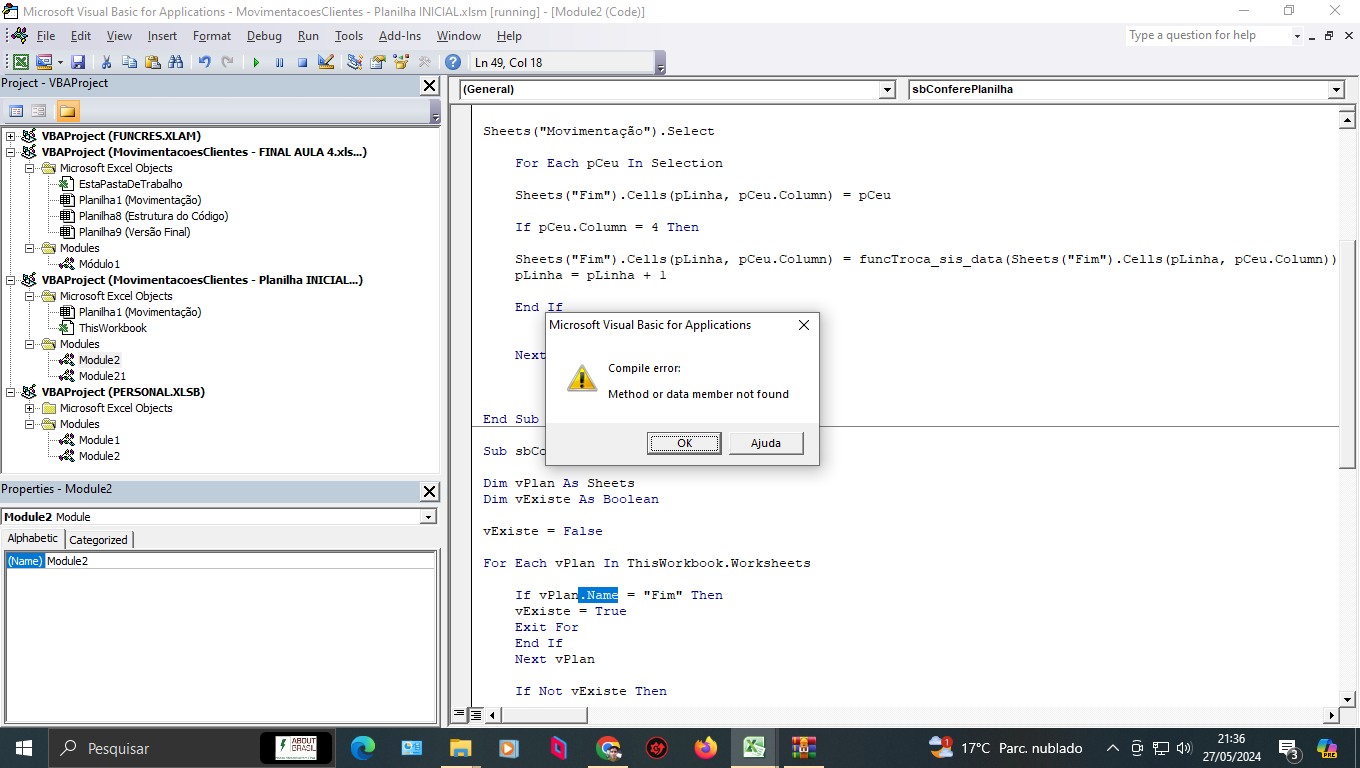Click the Project Explorer toolbar icon
This screenshot has width=1360, height=768.
coord(354,62)
